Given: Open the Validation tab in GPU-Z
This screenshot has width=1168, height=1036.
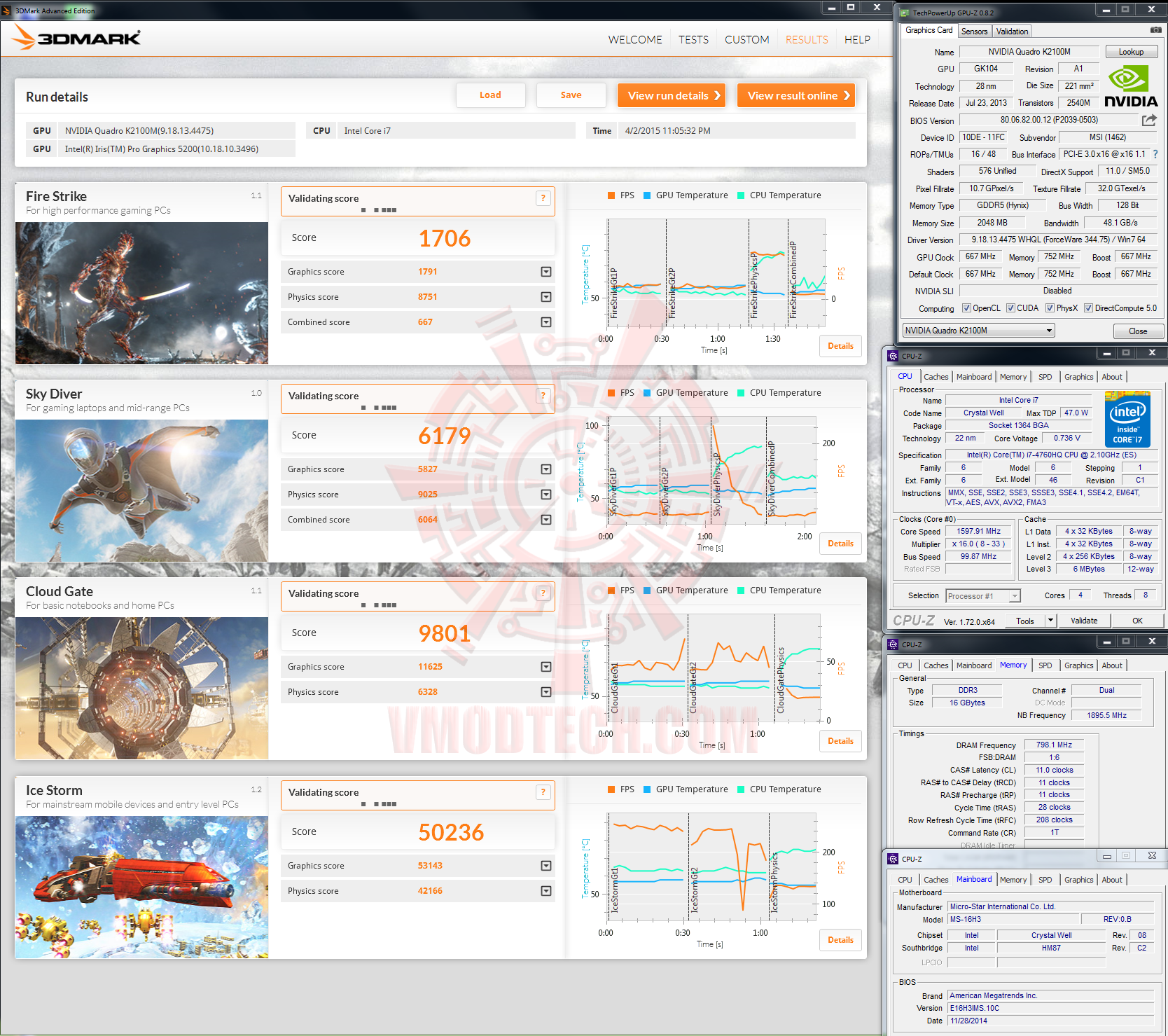Looking at the screenshot, I should 1012,32.
